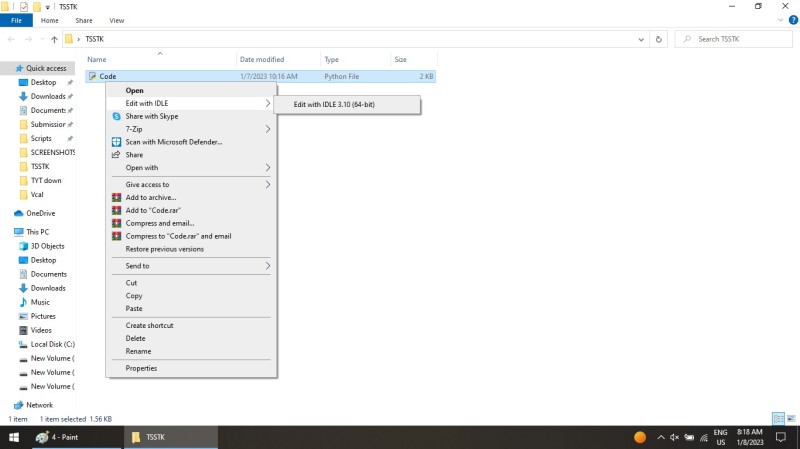Choose Copy from the context menu

[191, 295]
